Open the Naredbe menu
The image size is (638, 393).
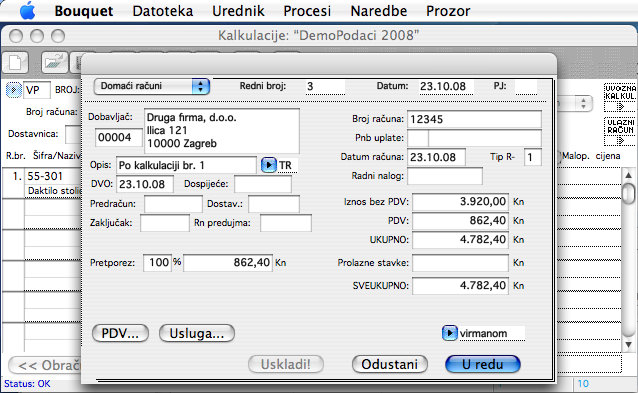(378, 11)
